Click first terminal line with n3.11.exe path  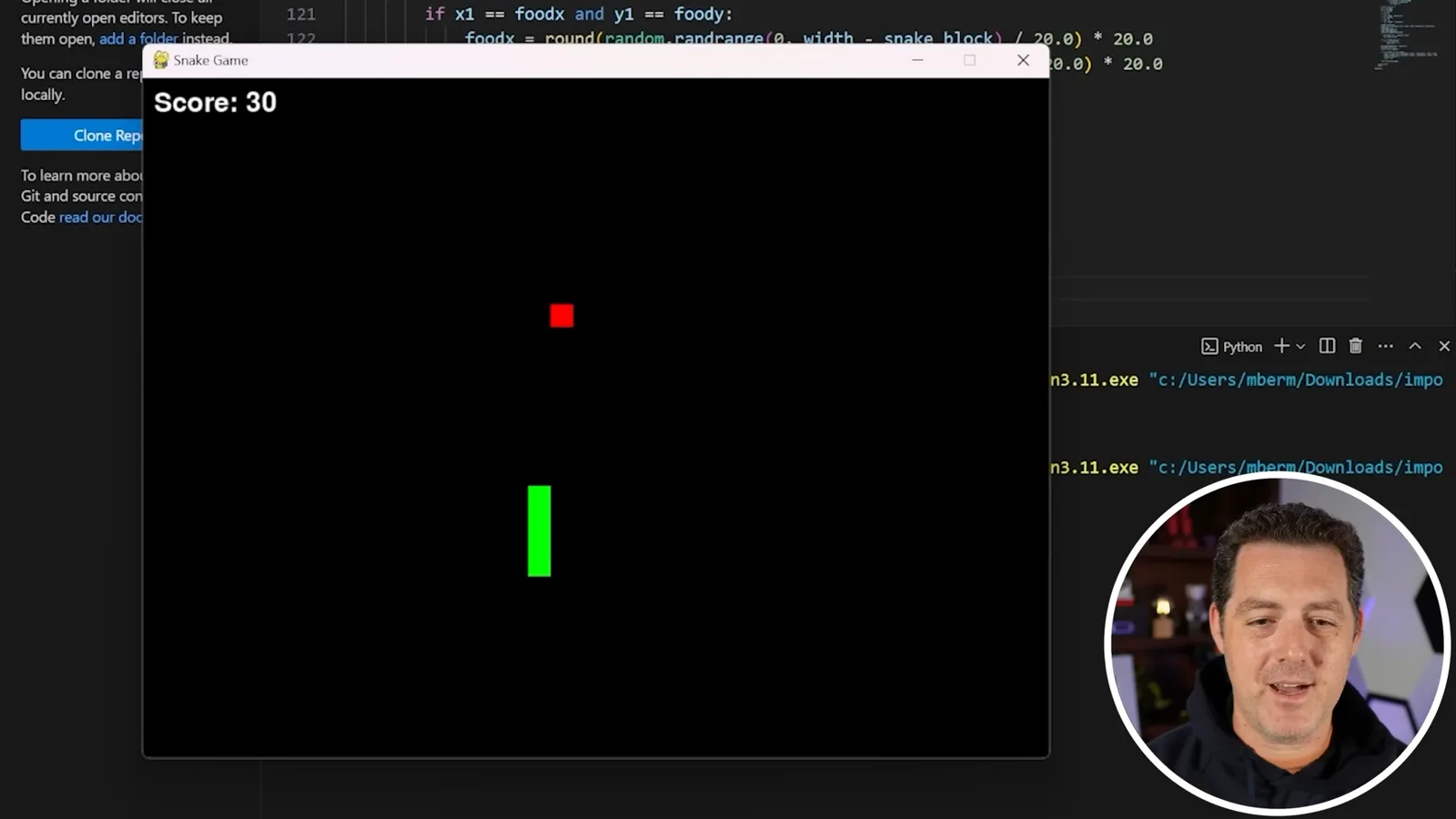tap(1247, 379)
